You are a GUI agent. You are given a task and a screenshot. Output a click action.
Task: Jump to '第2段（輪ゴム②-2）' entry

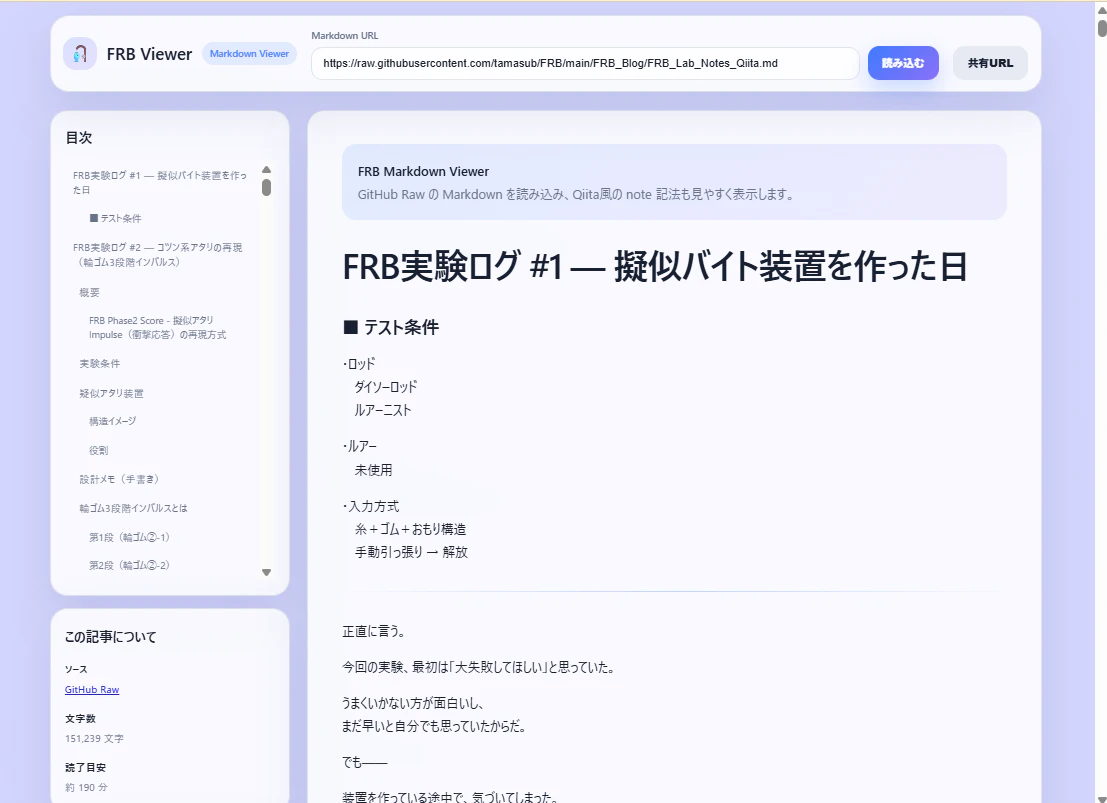tap(129, 565)
